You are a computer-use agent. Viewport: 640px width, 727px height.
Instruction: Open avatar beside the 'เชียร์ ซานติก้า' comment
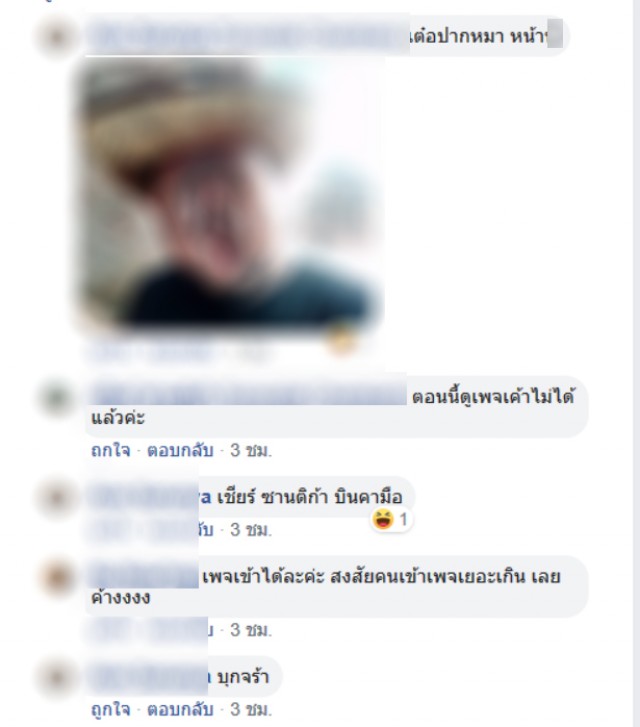(57, 498)
